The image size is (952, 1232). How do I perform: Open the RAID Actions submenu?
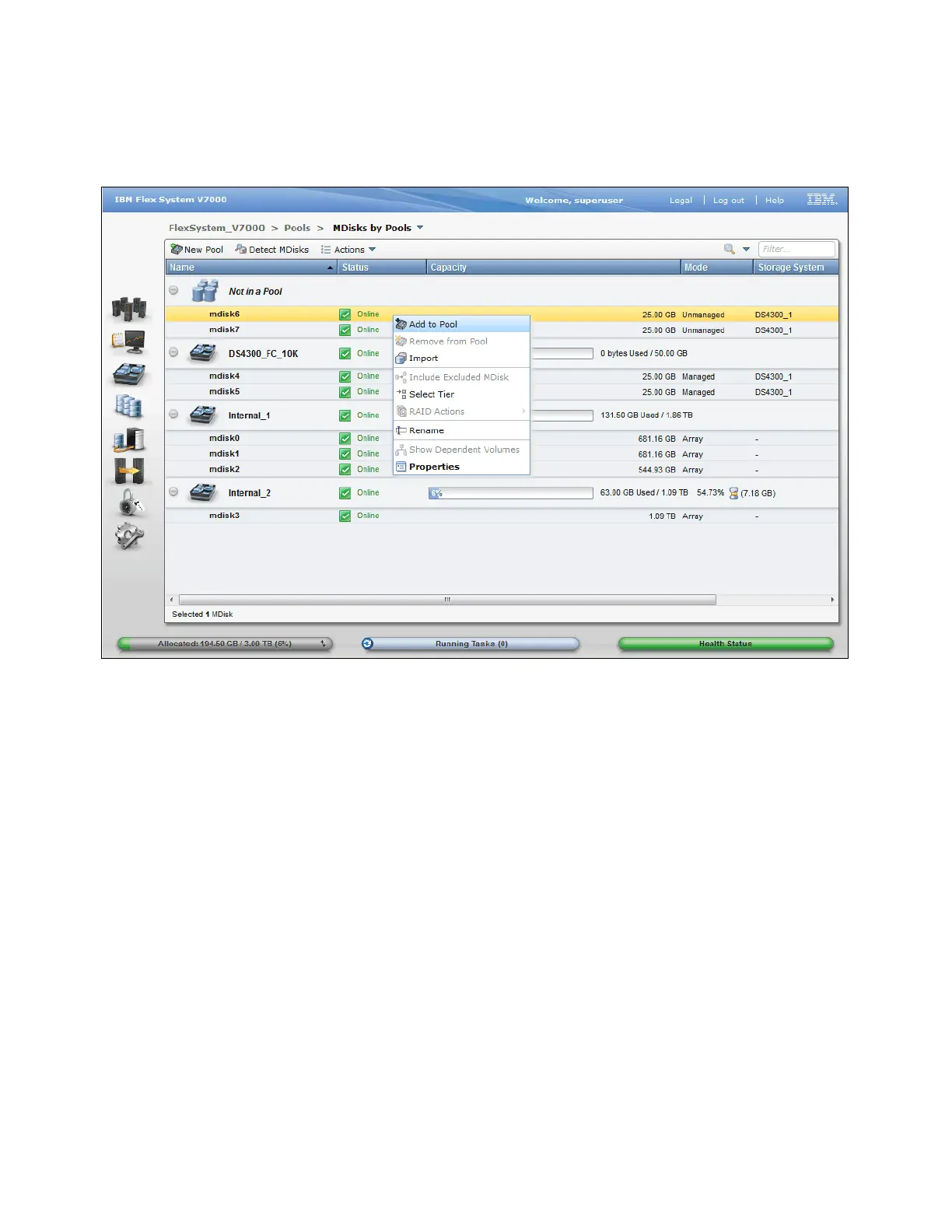(x=461, y=411)
